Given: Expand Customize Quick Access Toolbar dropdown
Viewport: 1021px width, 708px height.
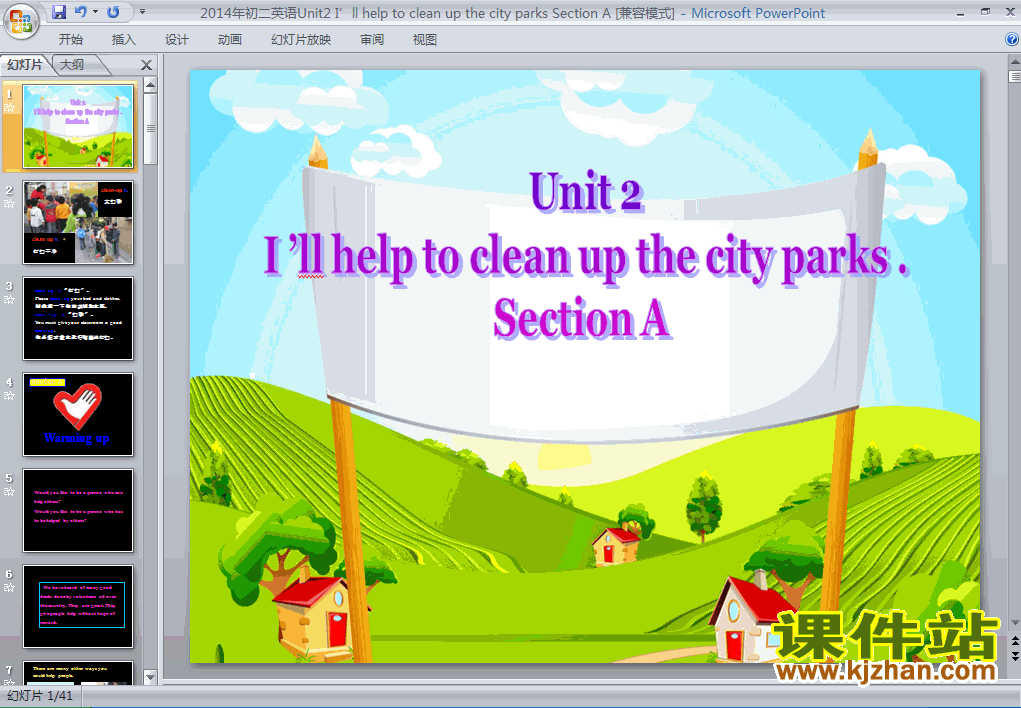Looking at the screenshot, I should point(142,12).
